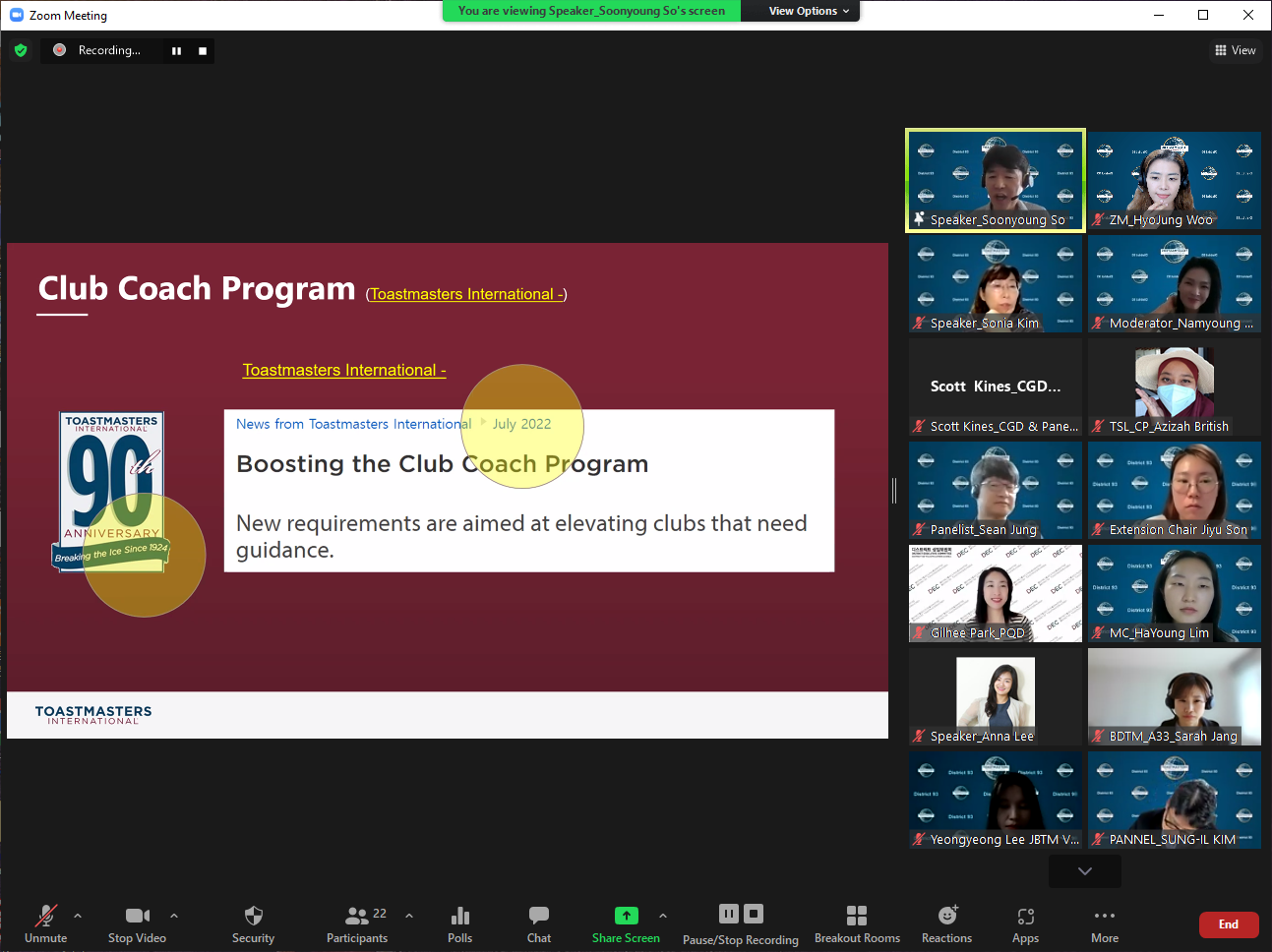This screenshot has width=1272, height=952.
Task: Open video options caret next to Stop Video
Action: 174,916
